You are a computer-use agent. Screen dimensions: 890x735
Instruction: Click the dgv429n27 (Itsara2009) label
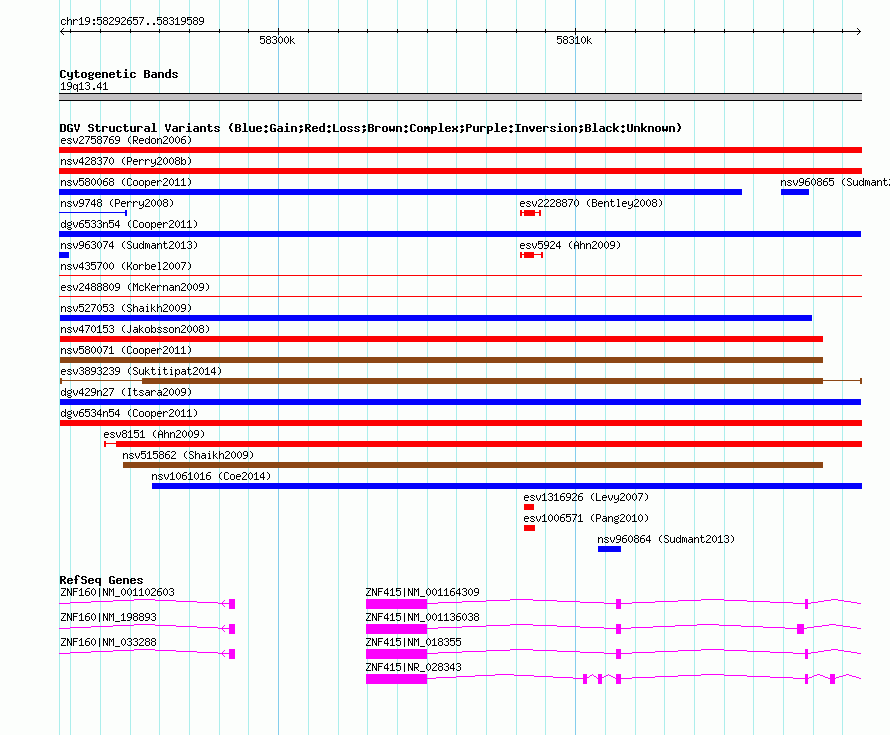[x=126, y=392]
